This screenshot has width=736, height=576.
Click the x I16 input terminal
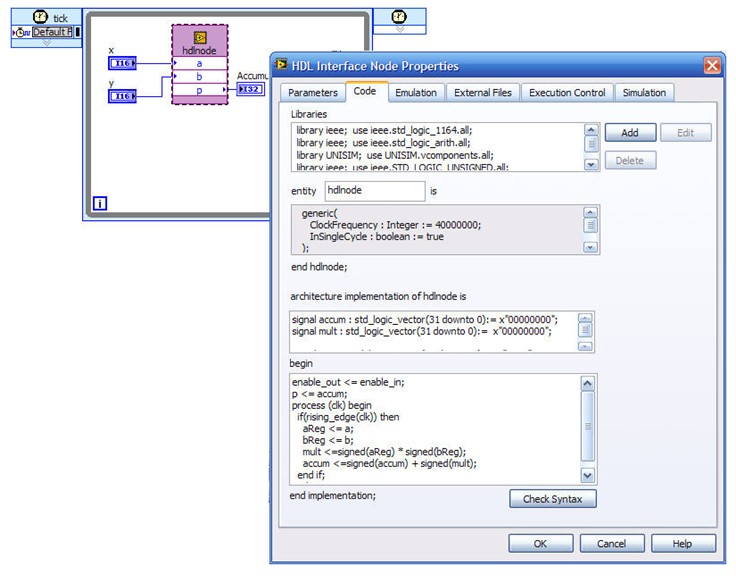click(123, 64)
